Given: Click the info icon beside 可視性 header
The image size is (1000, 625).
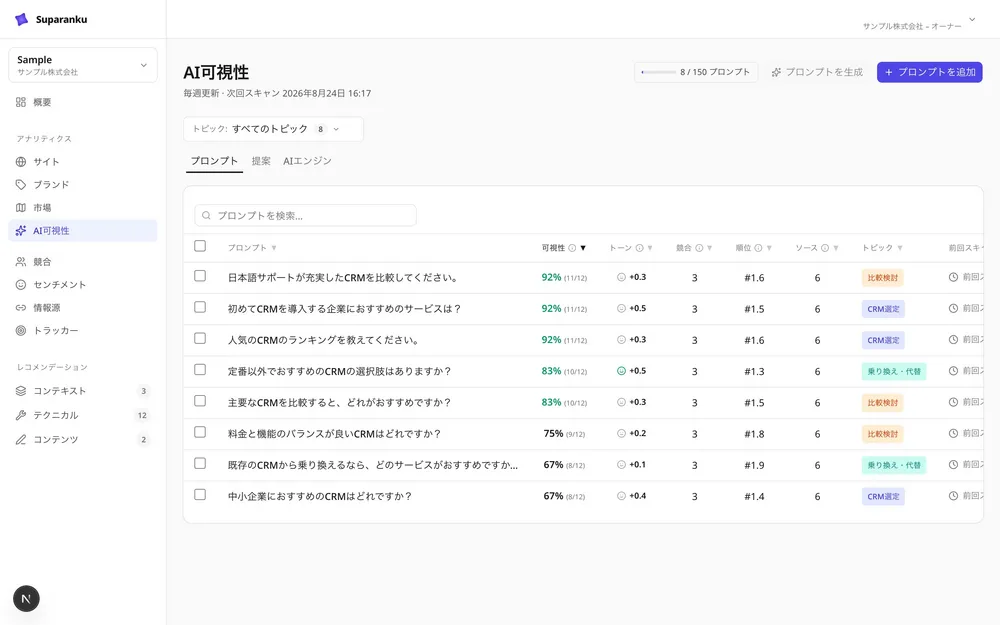Looking at the screenshot, I should pos(572,248).
